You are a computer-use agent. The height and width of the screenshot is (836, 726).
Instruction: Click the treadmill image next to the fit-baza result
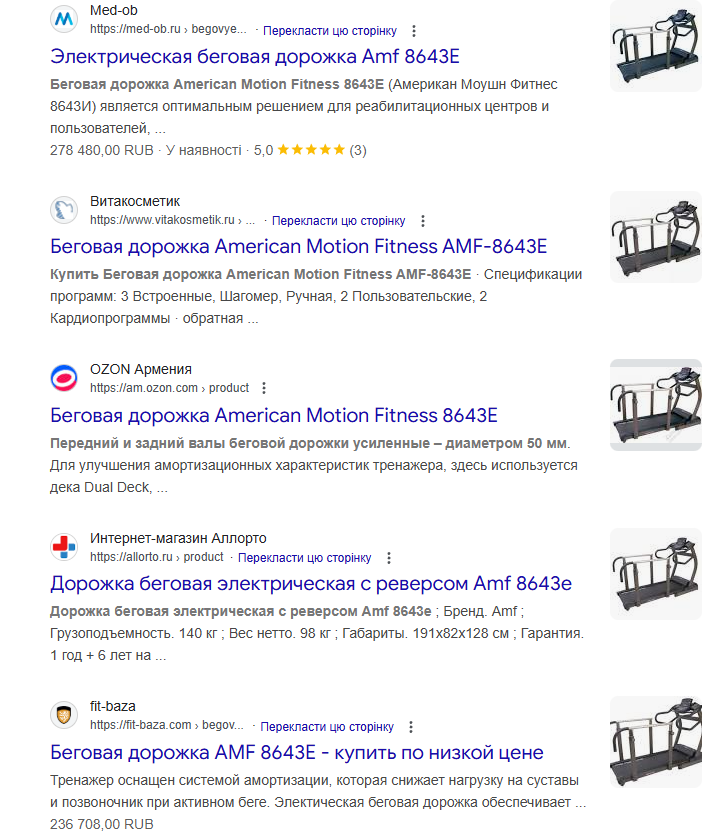(x=655, y=741)
